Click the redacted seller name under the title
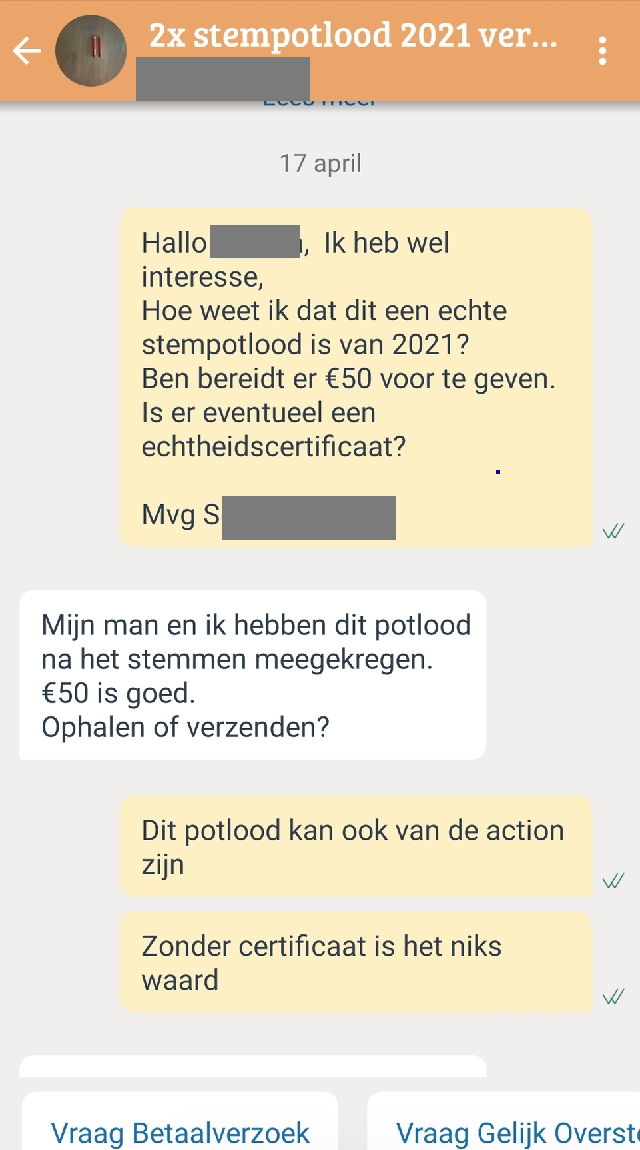Viewport: 640px width, 1150px height. point(222,80)
